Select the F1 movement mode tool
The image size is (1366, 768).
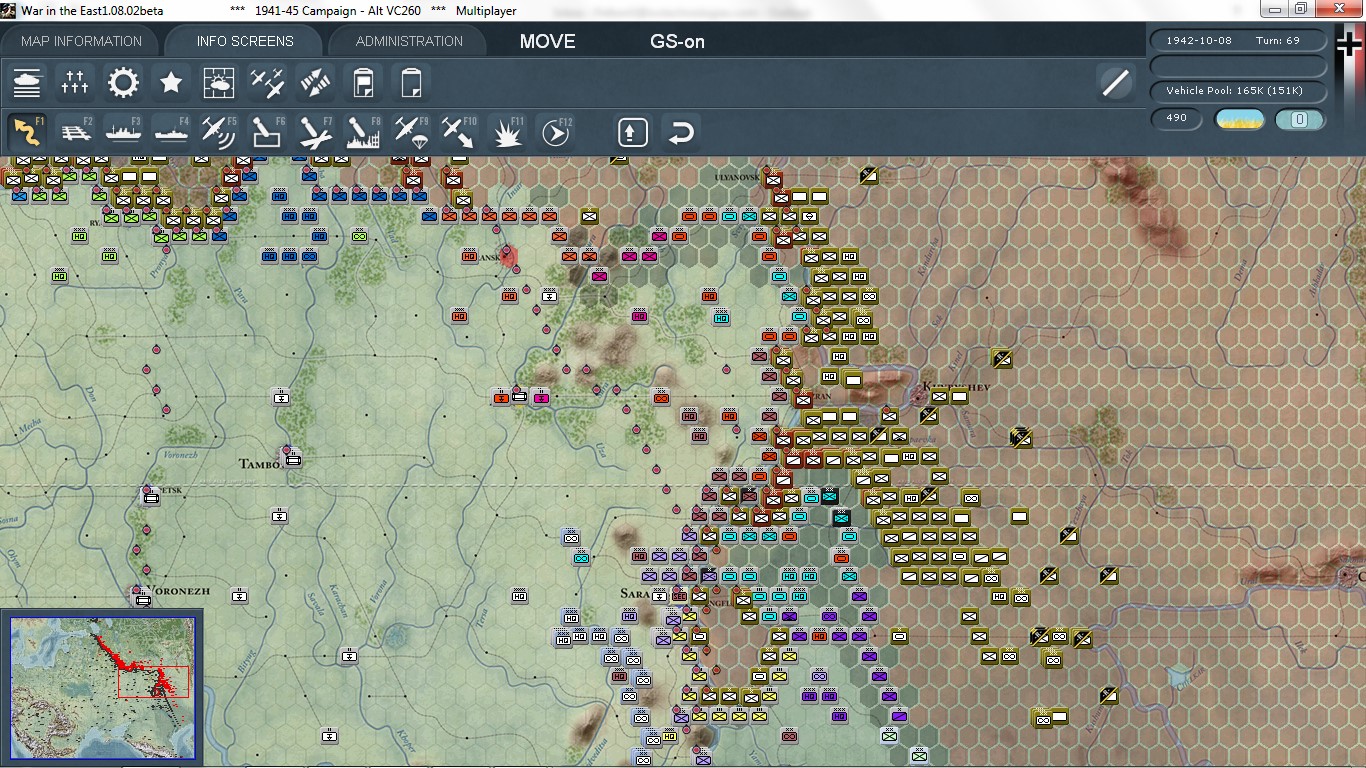[x=27, y=130]
